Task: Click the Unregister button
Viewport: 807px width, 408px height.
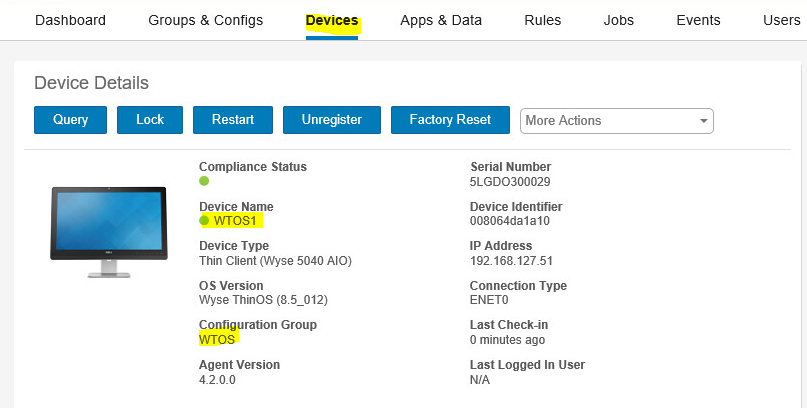Action: point(331,120)
